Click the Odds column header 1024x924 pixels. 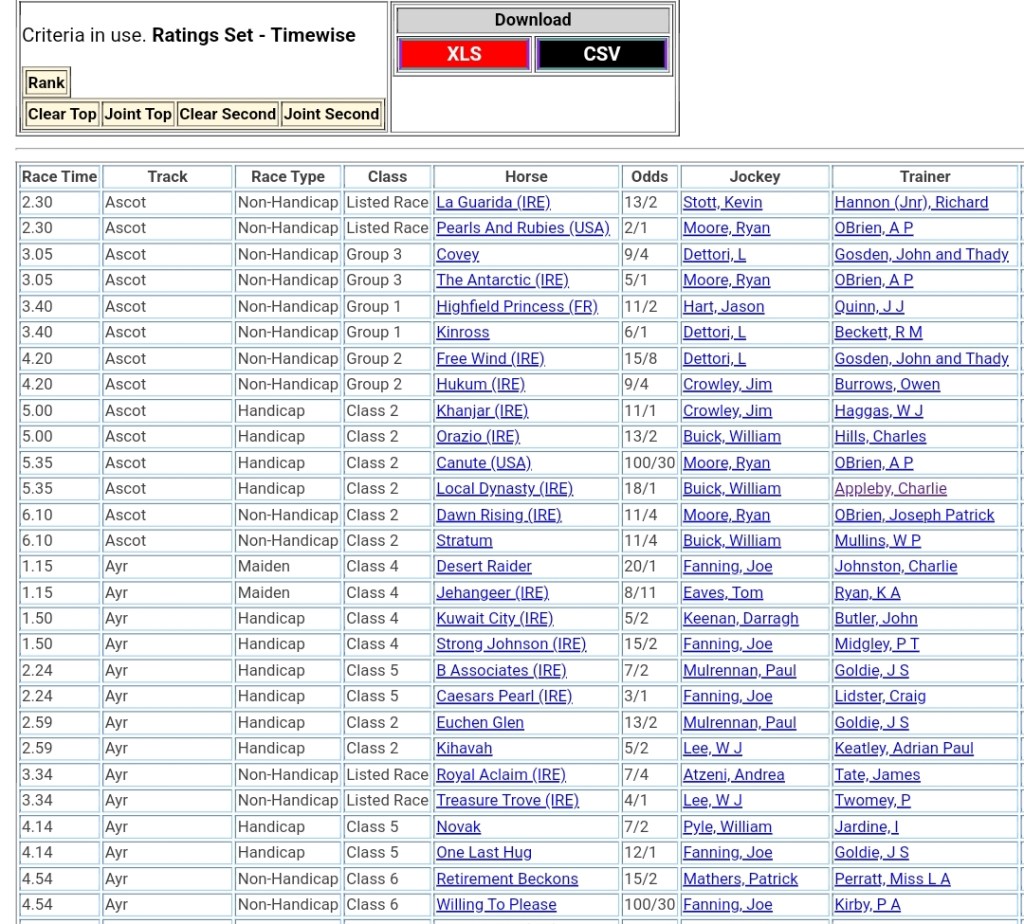[650, 176]
